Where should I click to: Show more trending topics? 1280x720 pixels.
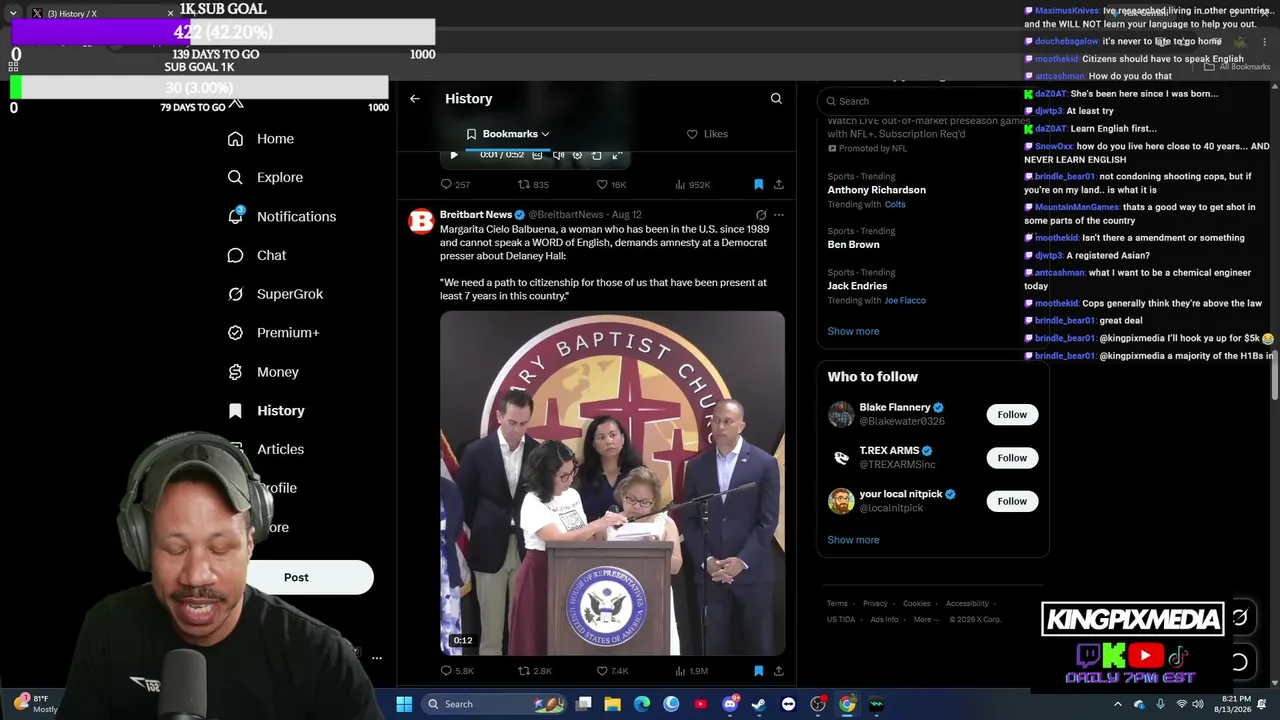click(853, 331)
